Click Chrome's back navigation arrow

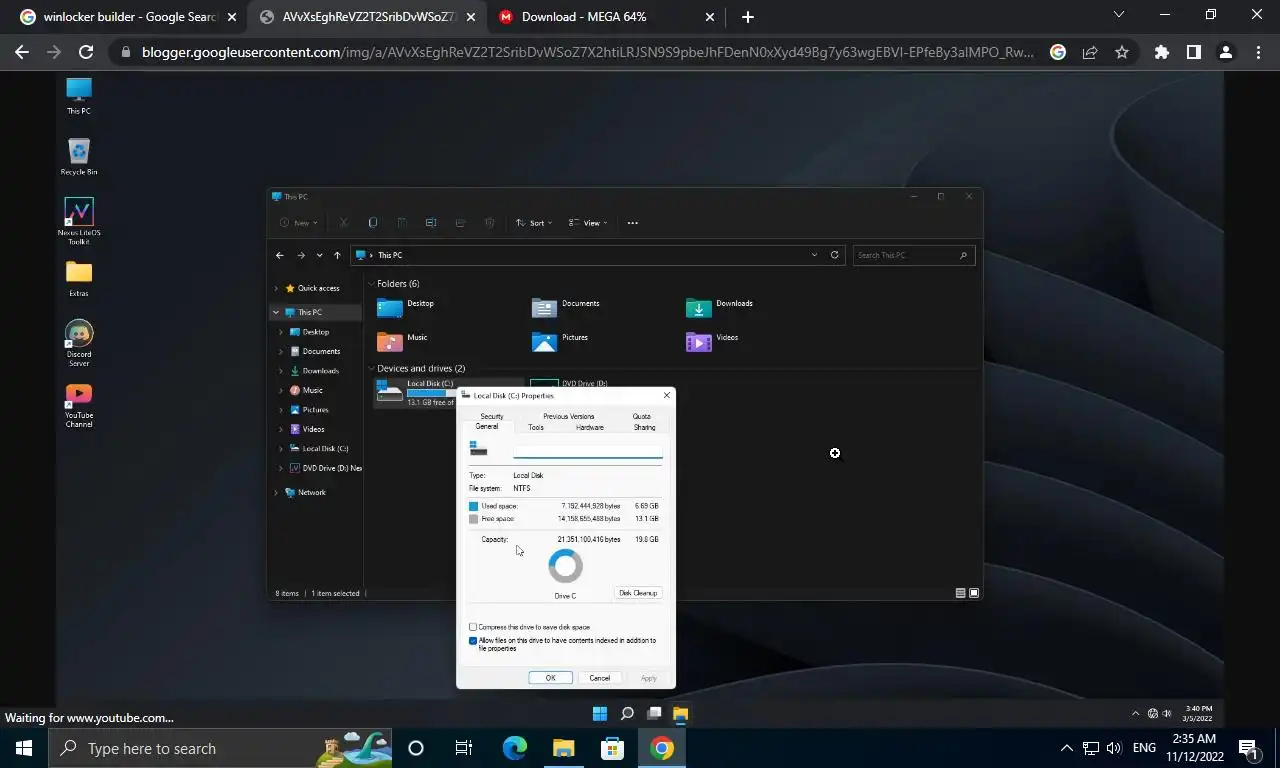pyautogui.click(x=22, y=52)
